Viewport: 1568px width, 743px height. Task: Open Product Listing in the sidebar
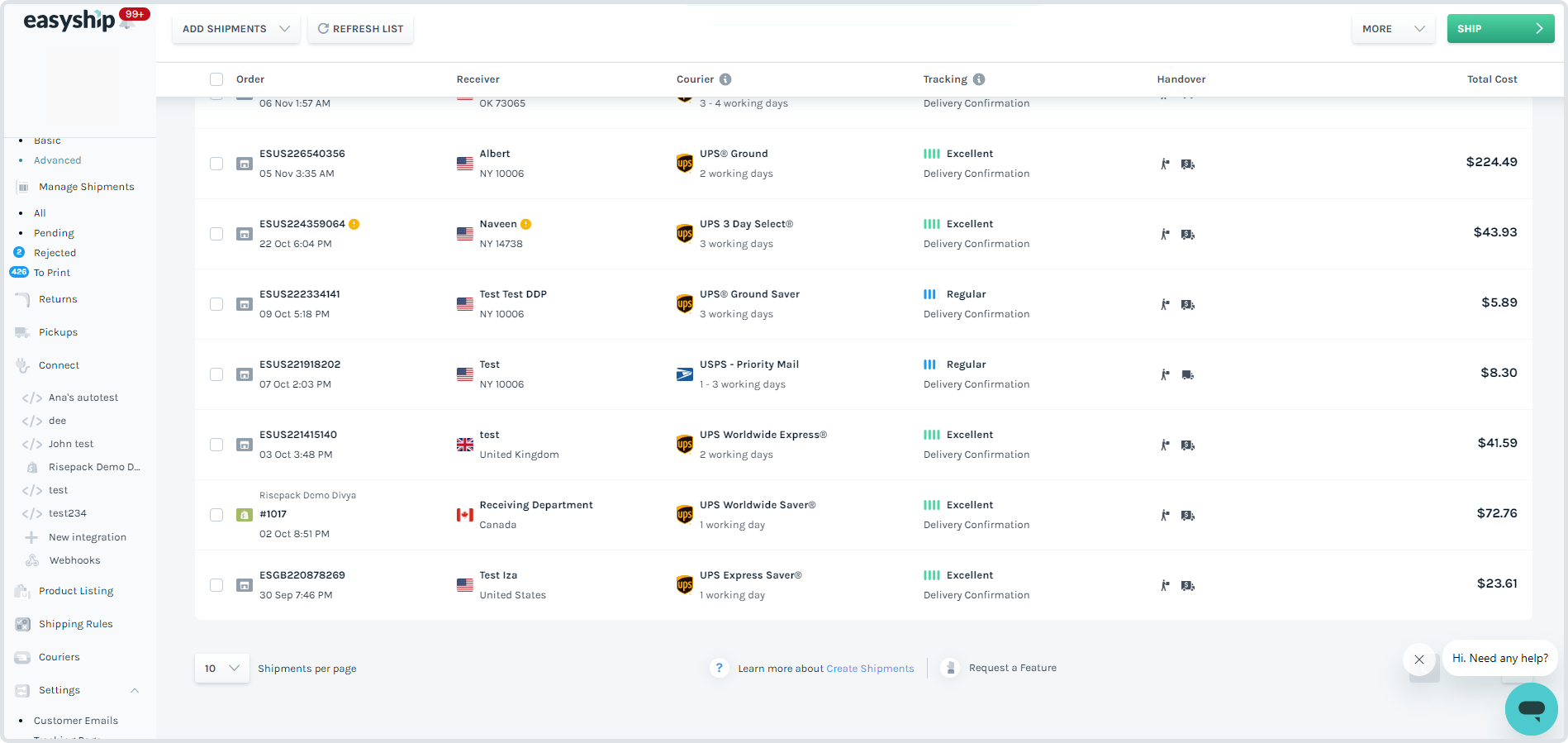click(76, 591)
